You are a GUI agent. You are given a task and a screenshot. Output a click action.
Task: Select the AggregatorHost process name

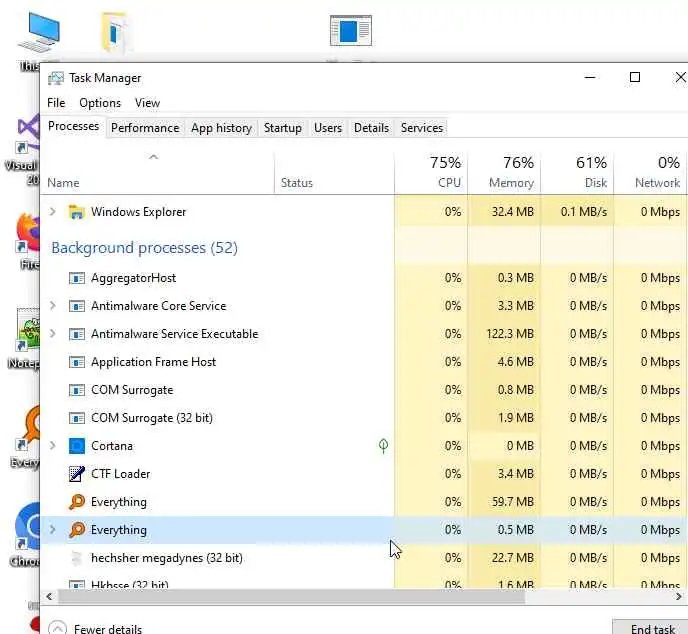133,278
